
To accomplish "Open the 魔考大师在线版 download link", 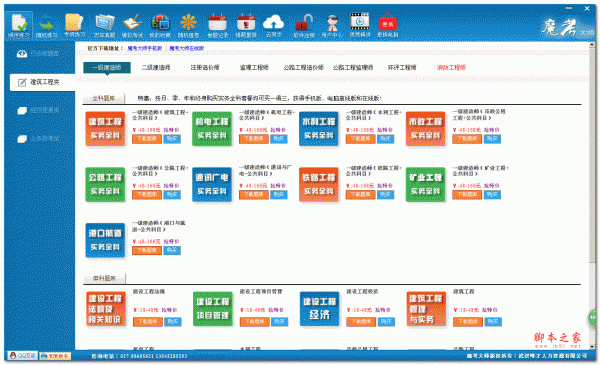I will pos(186,48).
